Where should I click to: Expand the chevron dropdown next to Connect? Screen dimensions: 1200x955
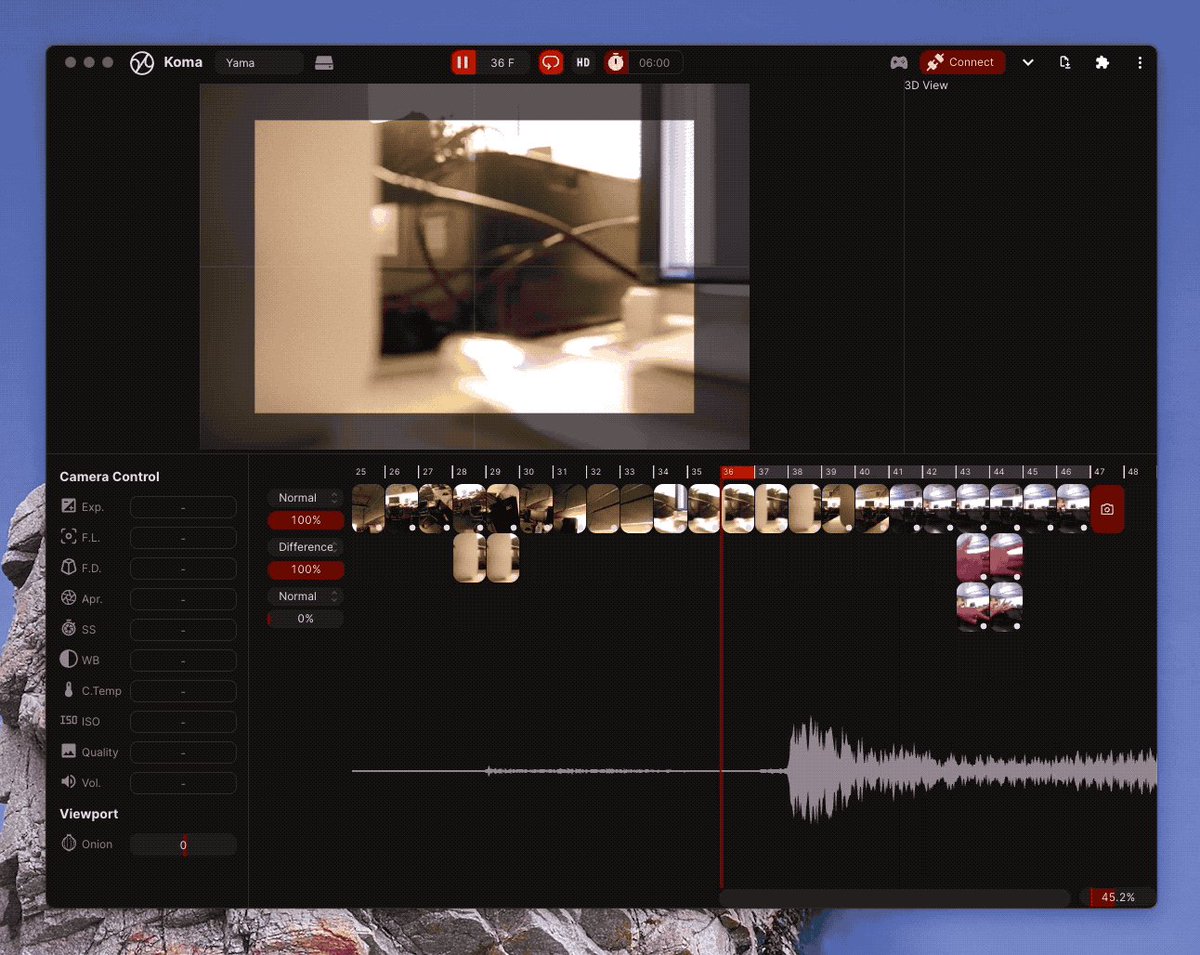point(1027,63)
